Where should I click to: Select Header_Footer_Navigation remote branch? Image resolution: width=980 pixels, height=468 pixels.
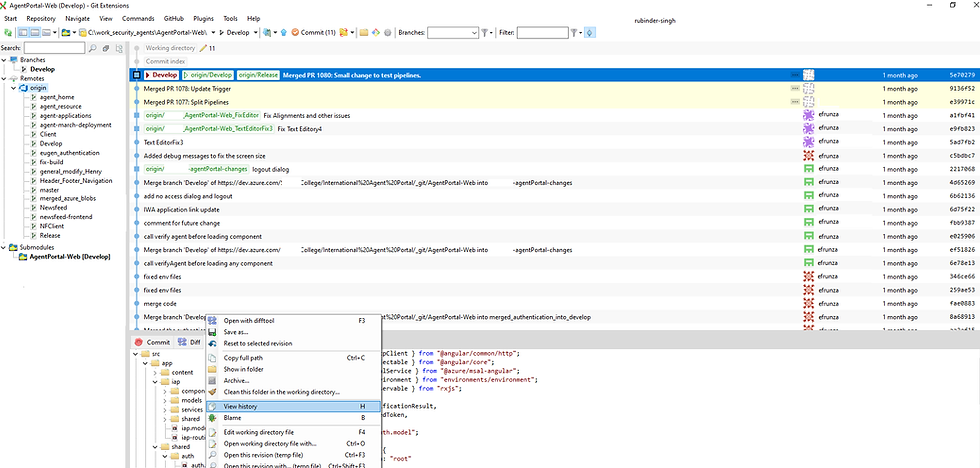[76, 181]
